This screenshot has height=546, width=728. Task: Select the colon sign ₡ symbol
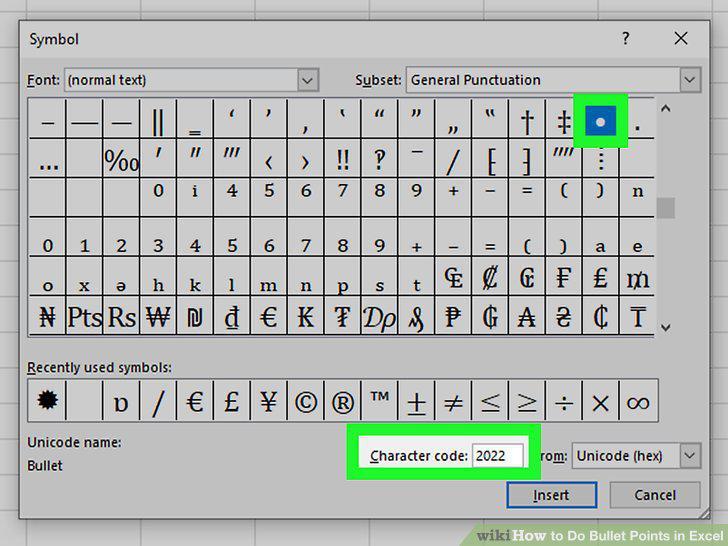tap(490, 276)
